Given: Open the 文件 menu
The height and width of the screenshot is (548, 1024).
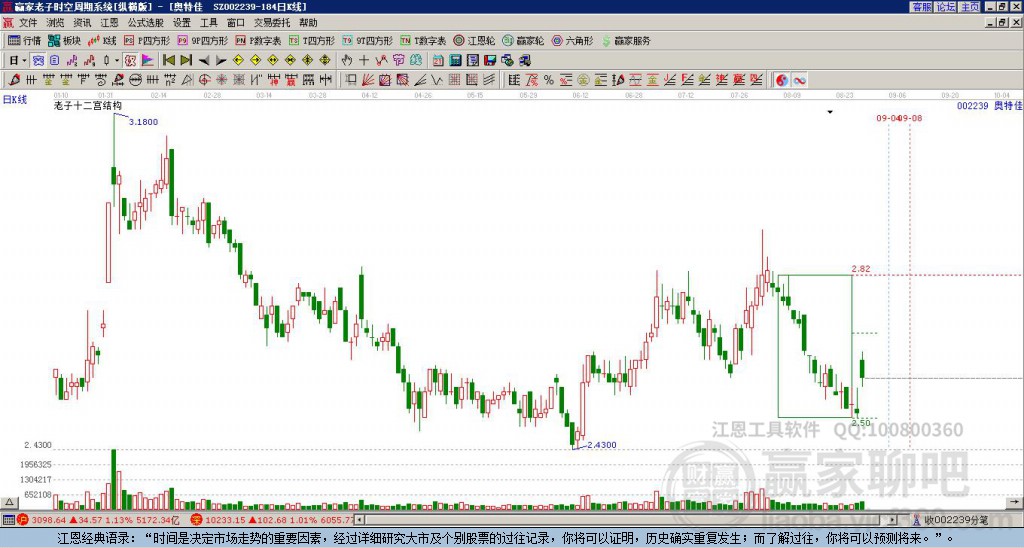Looking at the screenshot, I should pos(28,23).
